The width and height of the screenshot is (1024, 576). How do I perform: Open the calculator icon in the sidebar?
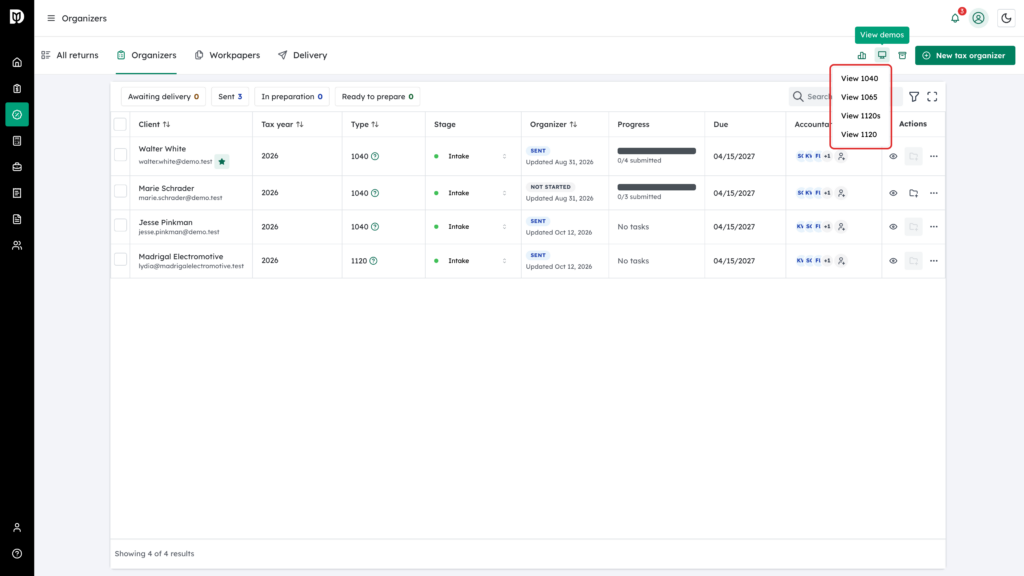point(17,141)
